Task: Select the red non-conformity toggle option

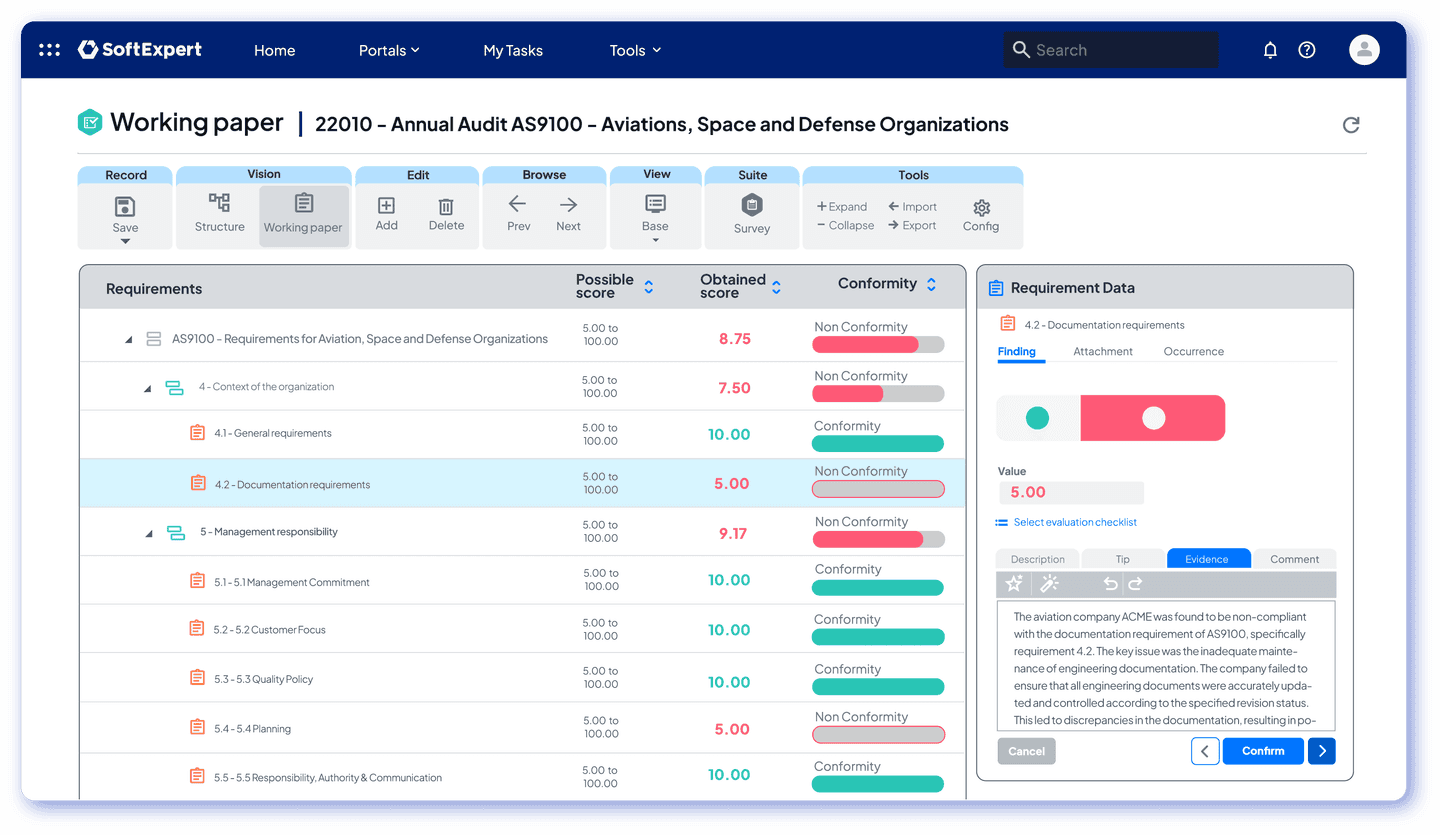Action: coord(1153,418)
